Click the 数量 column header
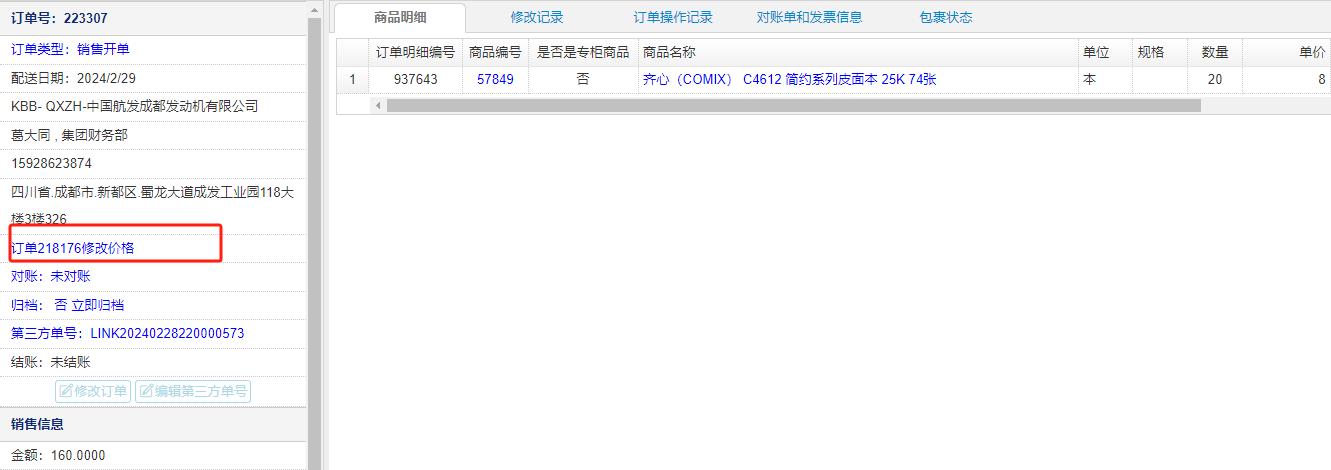 1215,52
